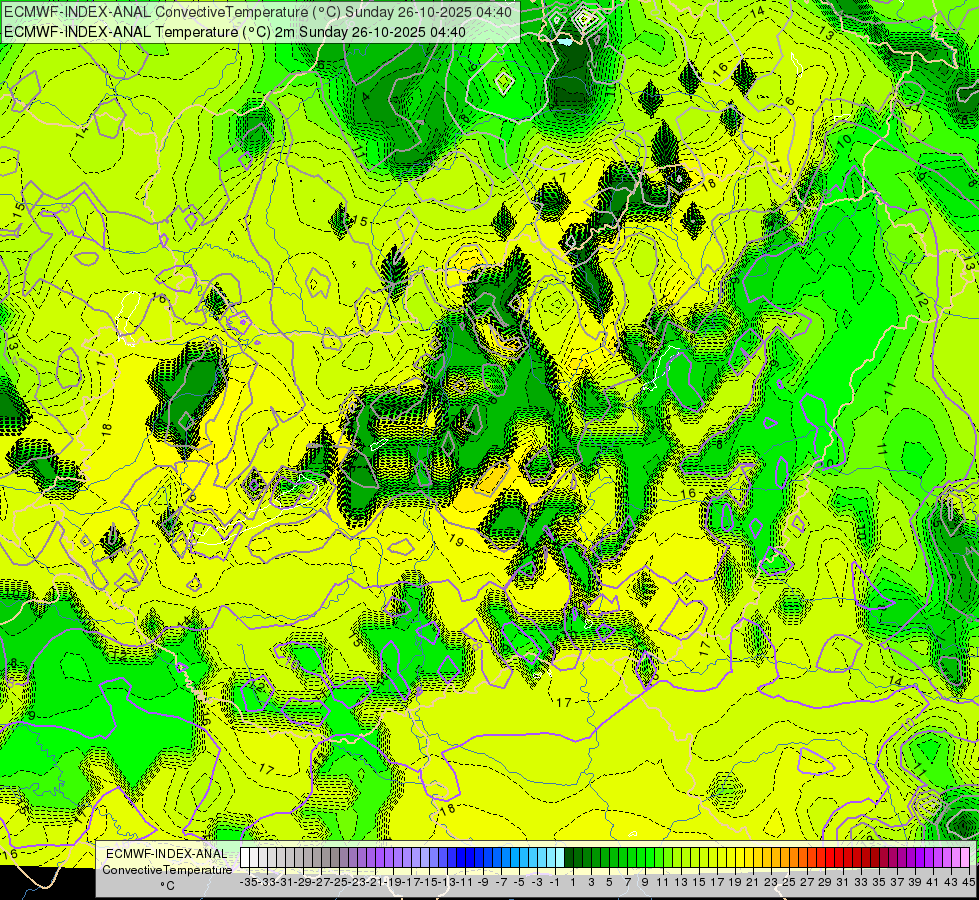This screenshot has height=900, width=979.
Task: Click the -29 value on the legend
Action: point(303,882)
